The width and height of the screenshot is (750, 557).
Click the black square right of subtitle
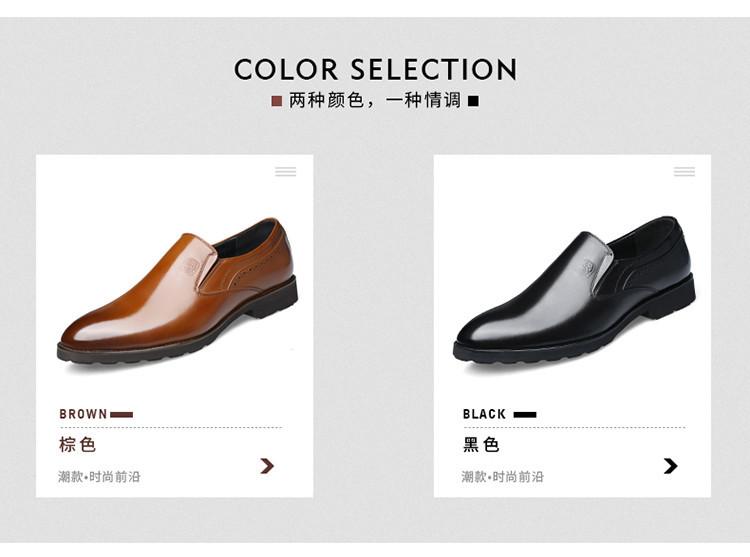tap(473, 101)
